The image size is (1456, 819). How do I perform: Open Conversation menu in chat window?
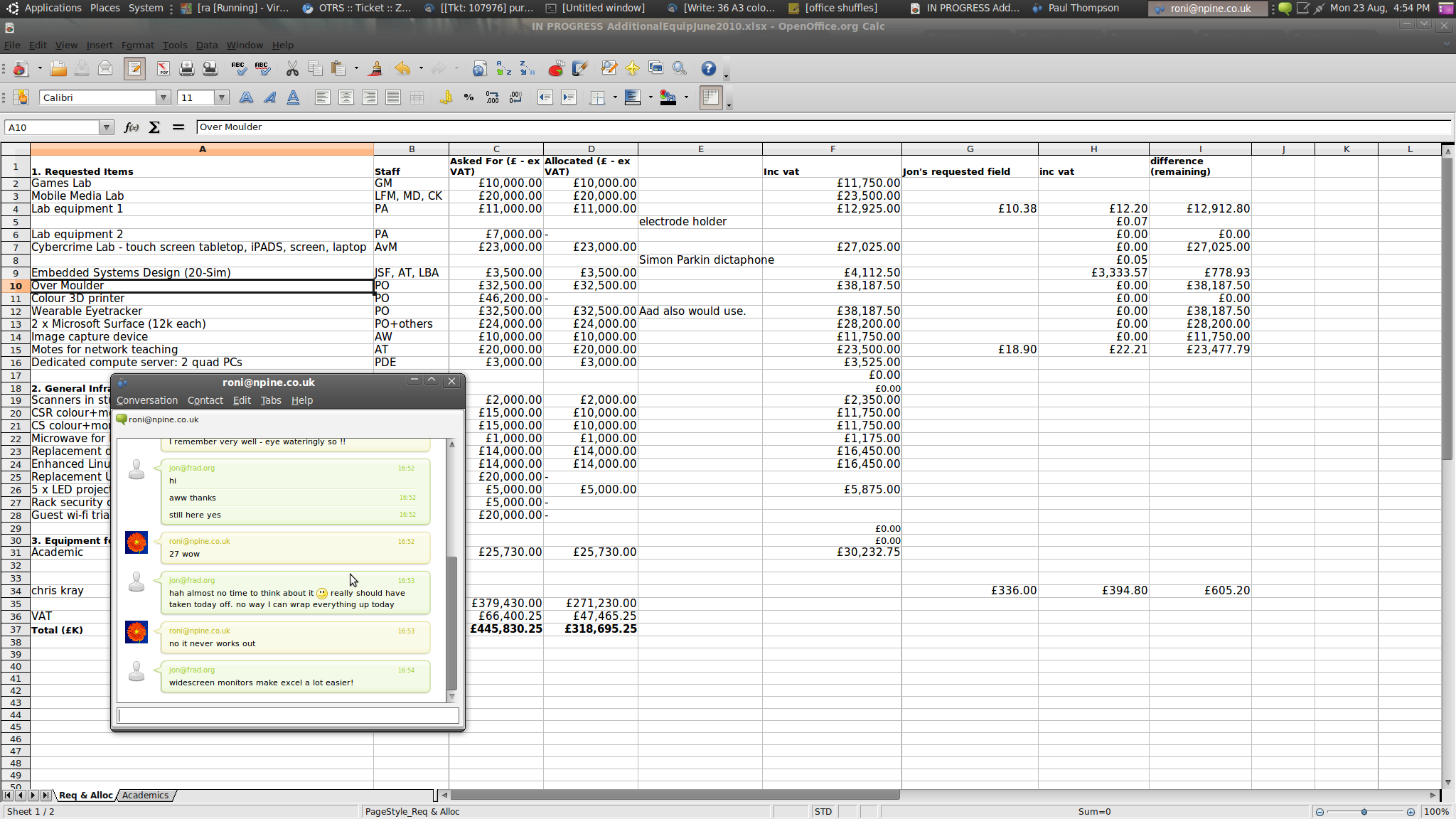coord(146,400)
